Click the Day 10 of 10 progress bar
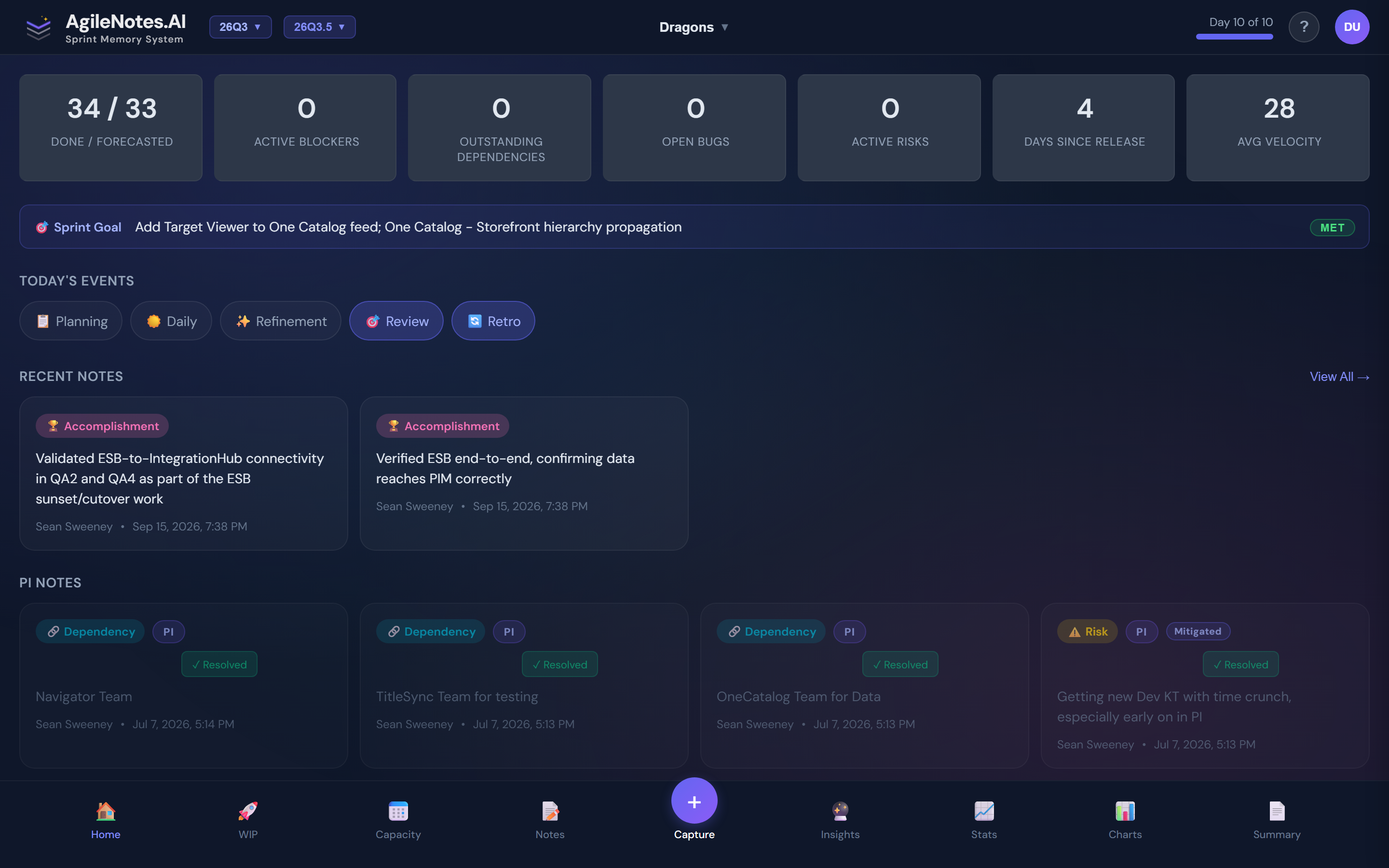This screenshot has height=868, width=1389. [x=1234, y=37]
